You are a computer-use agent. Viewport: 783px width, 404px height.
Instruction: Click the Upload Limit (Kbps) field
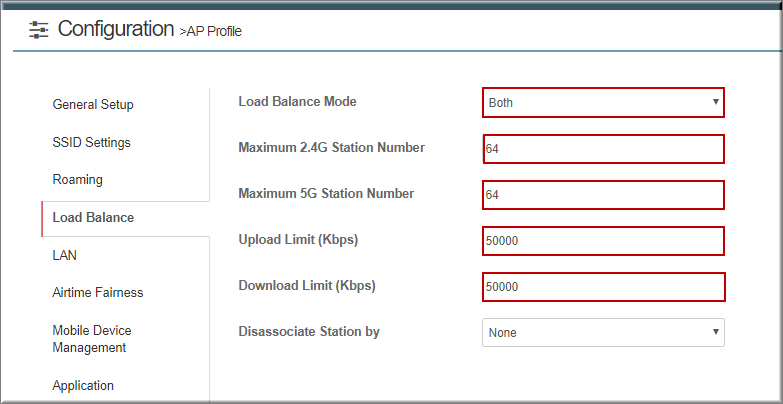click(x=603, y=241)
